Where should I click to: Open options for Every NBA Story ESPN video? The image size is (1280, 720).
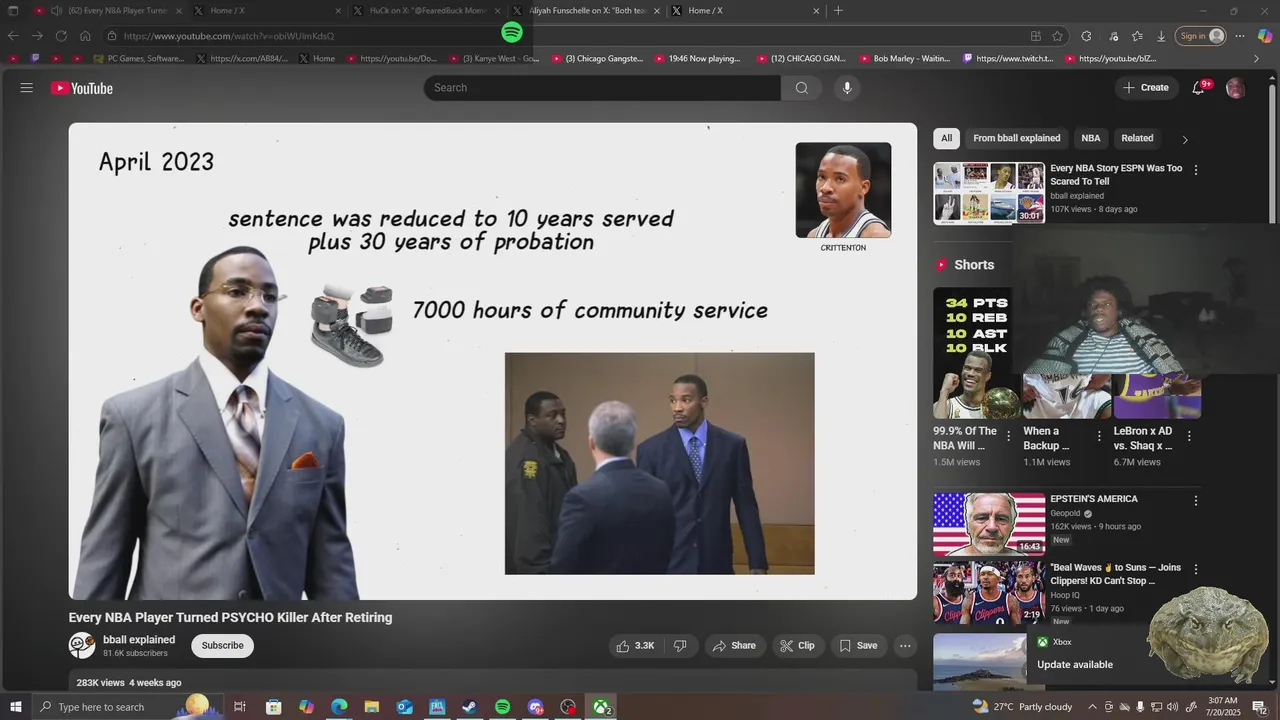click(x=1196, y=170)
